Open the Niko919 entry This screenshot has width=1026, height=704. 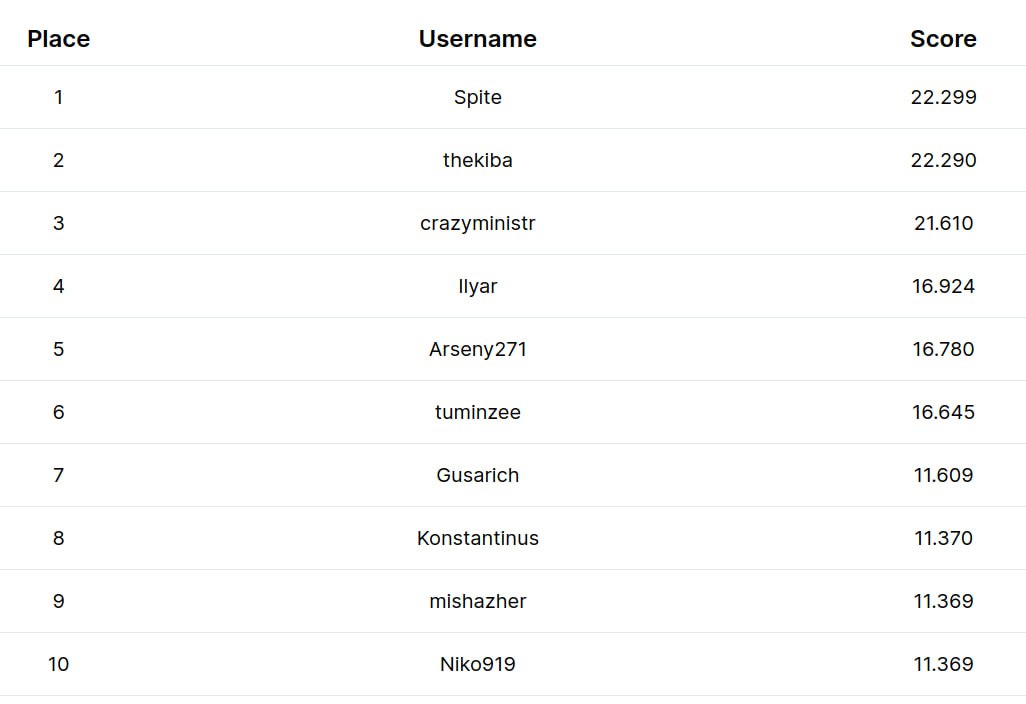click(x=477, y=664)
